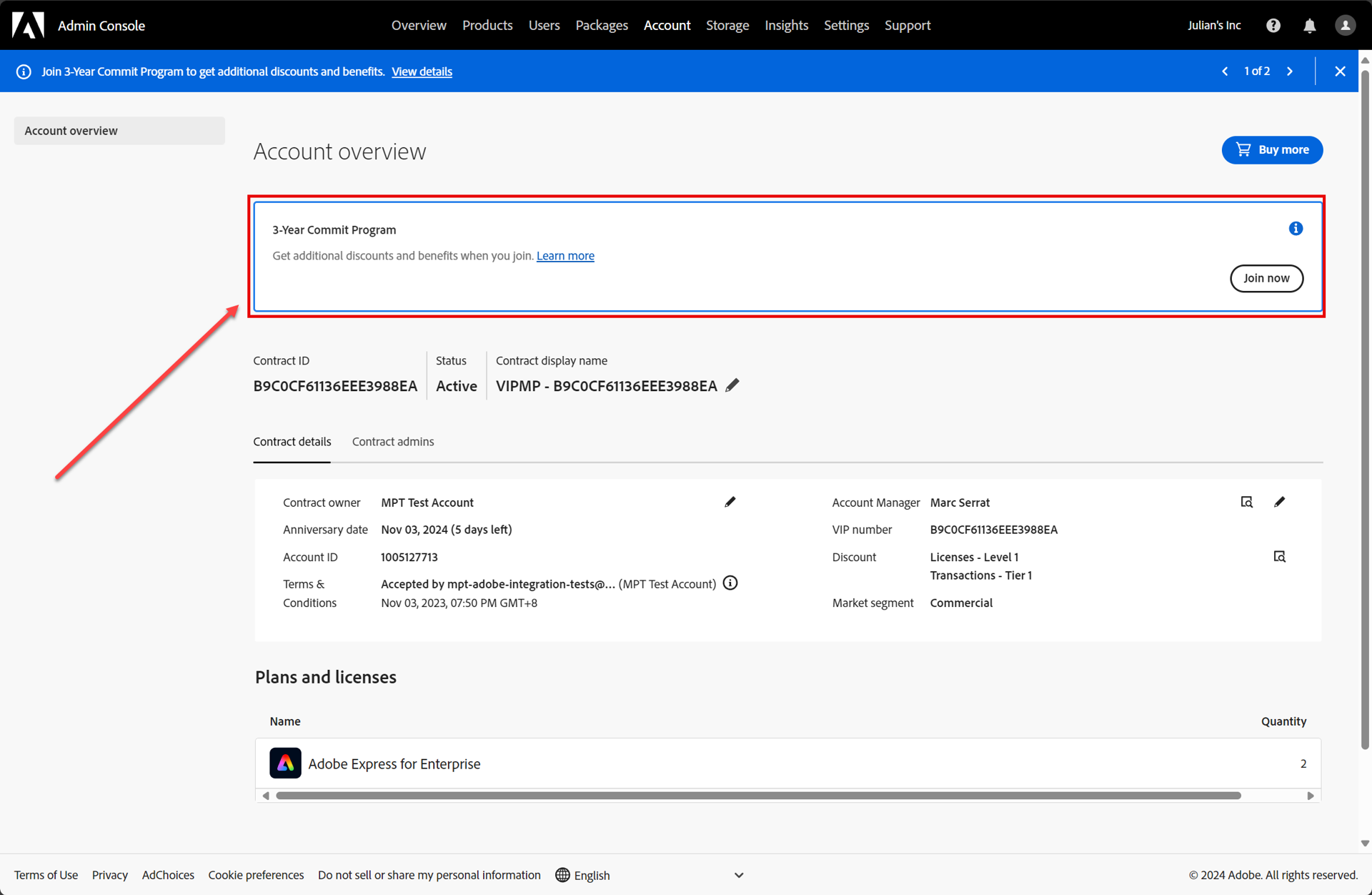The width and height of the screenshot is (1372, 895).
Task: Edit the contract display name pencil
Action: 732,385
